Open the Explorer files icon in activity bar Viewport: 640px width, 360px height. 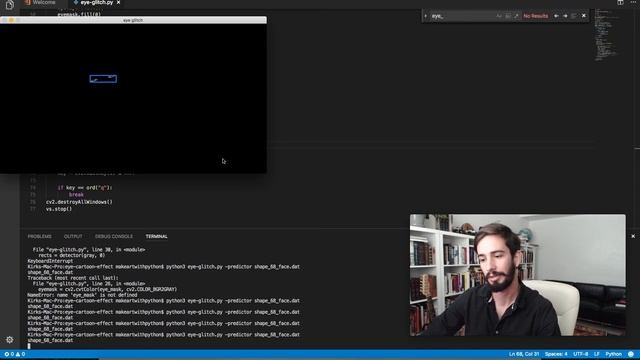[9, 5]
